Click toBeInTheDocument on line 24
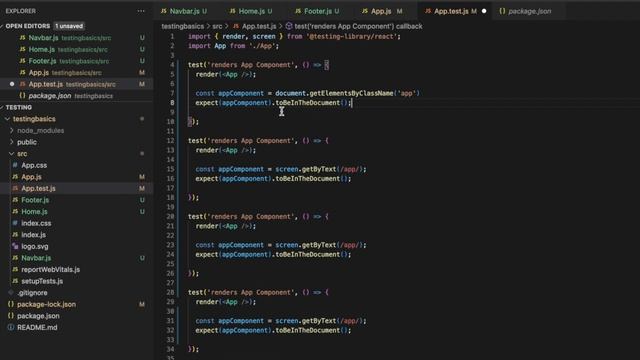Viewport: 640px width, 360px height. click(x=307, y=254)
